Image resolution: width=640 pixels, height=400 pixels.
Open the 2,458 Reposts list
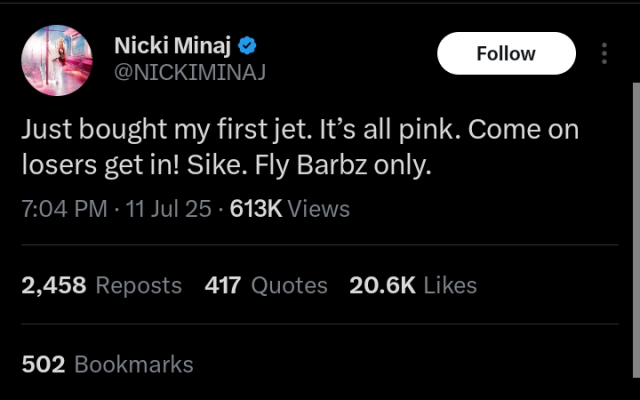tap(54, 285)
